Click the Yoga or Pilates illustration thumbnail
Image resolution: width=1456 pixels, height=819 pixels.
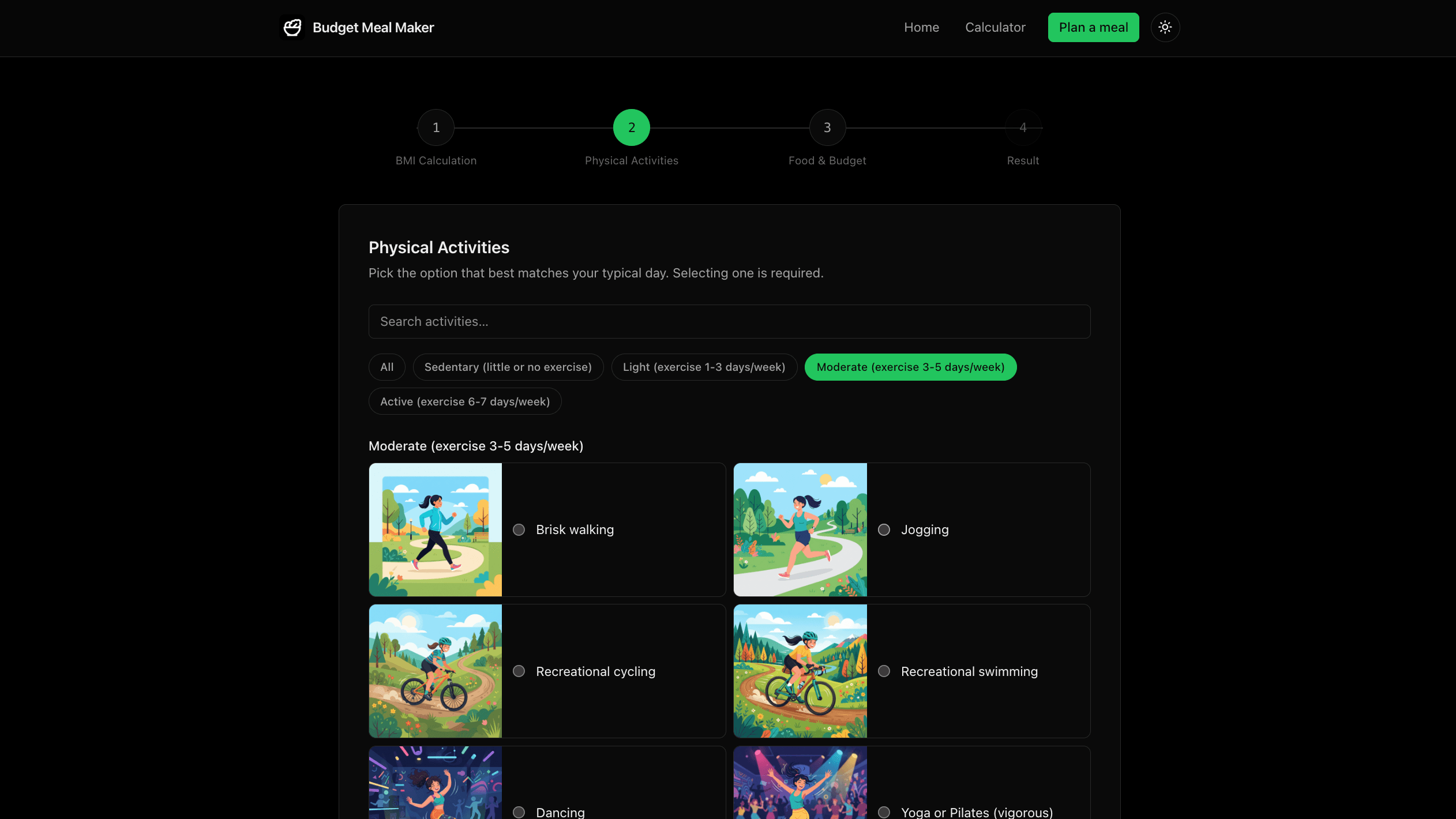pyautogui.click(x=800, y=783)
